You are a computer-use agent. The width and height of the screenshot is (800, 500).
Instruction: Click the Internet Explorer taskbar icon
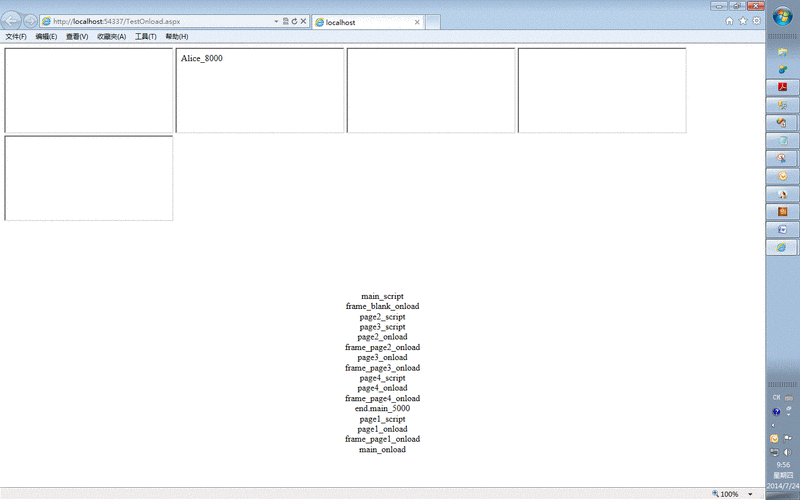[782, 247]
